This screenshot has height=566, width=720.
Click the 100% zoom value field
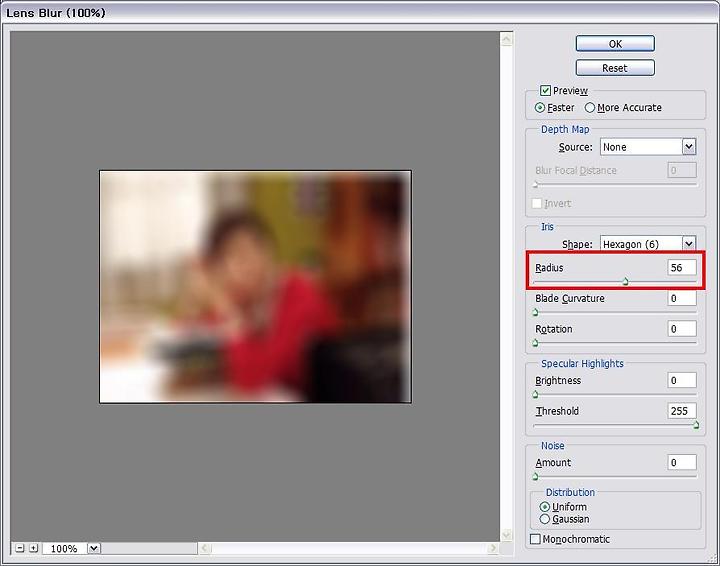point(64,548)
